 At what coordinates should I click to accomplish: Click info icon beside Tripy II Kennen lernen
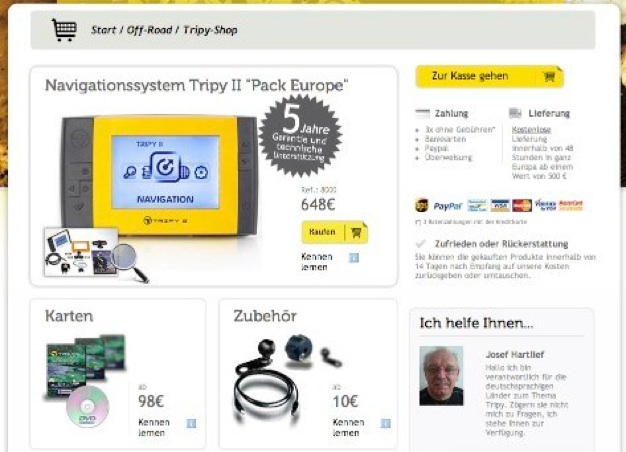354,258
